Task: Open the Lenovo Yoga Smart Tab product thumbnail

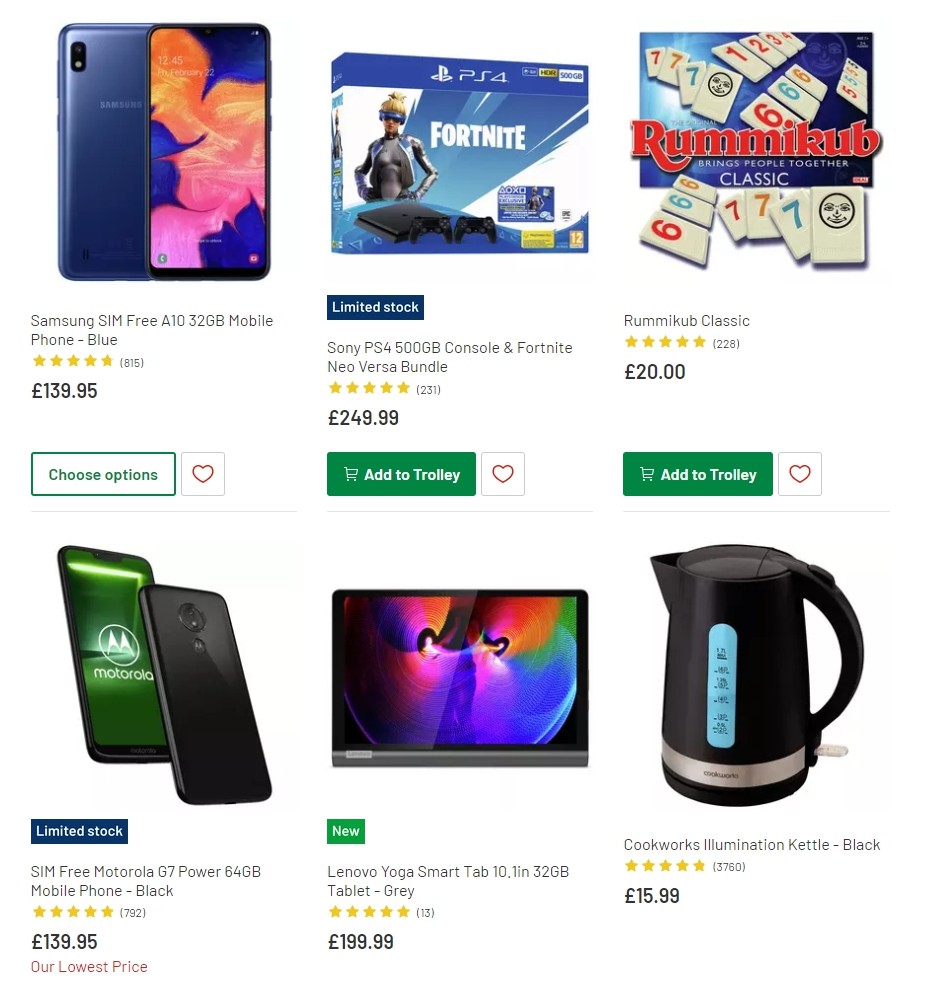Action: click(x=459, y=675)
